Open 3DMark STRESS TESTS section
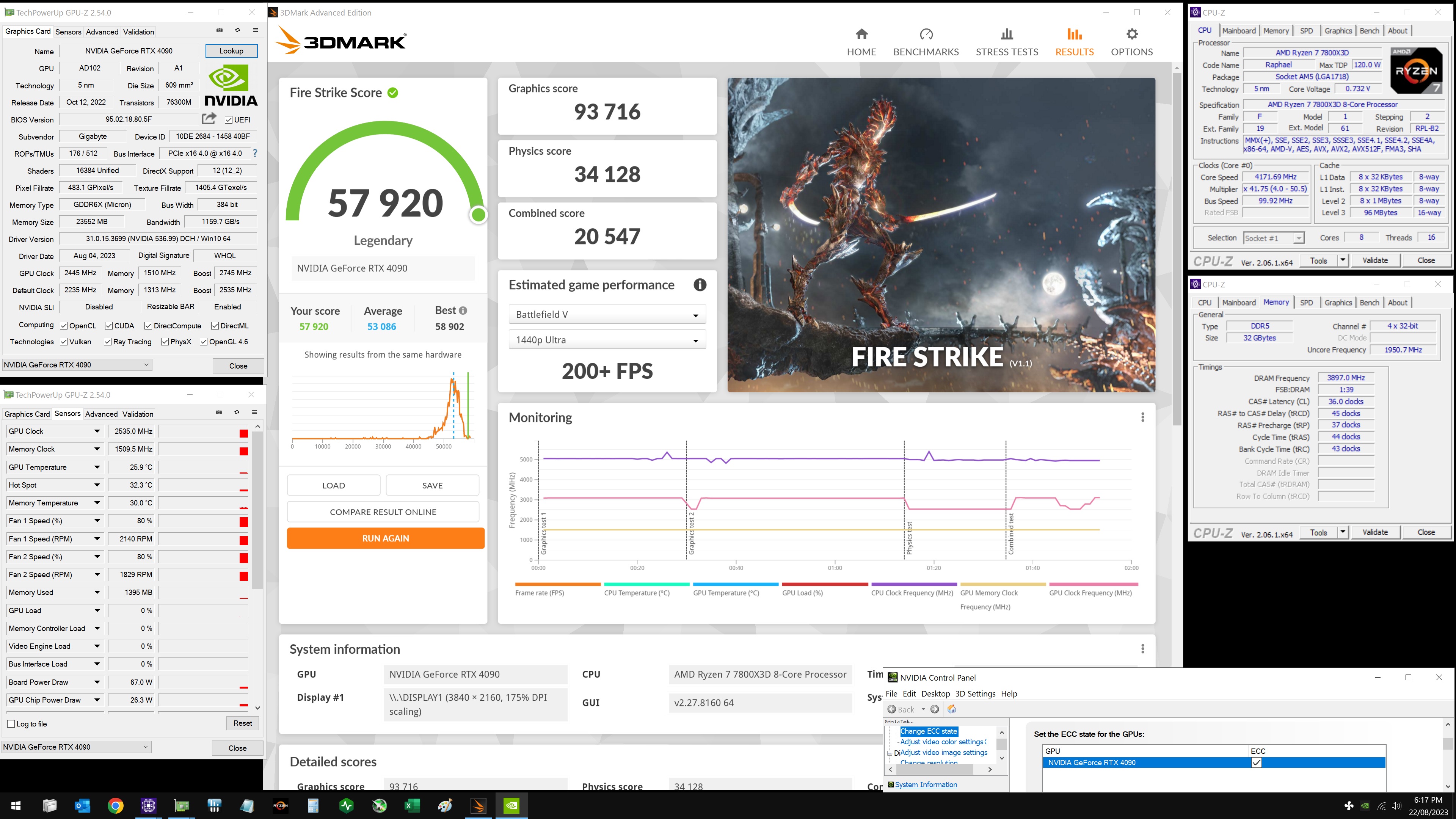 [1007, 42]
